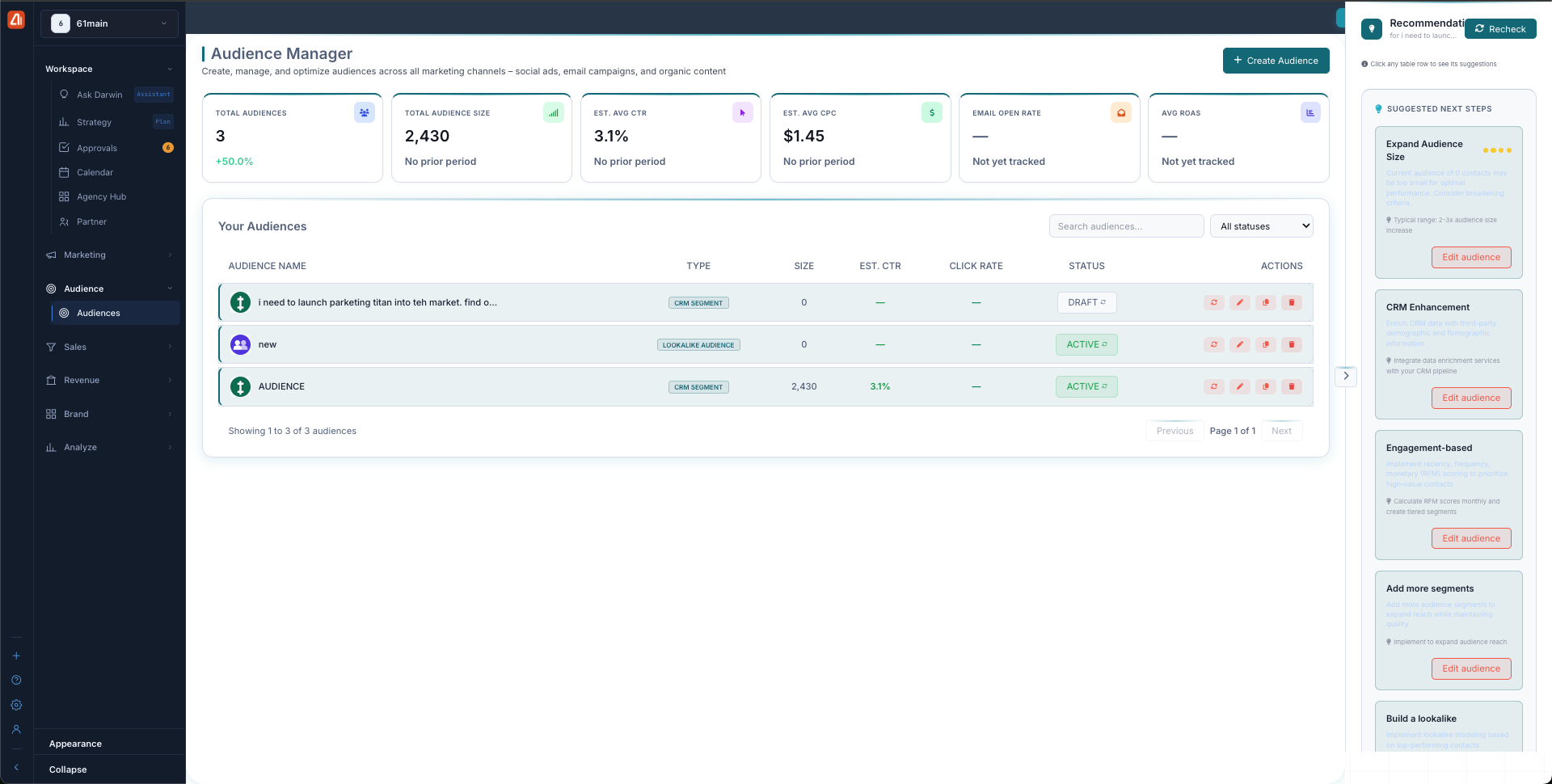
Task: Toggle ACTIVE status on 'new' audience
Action: (1086, 344)
